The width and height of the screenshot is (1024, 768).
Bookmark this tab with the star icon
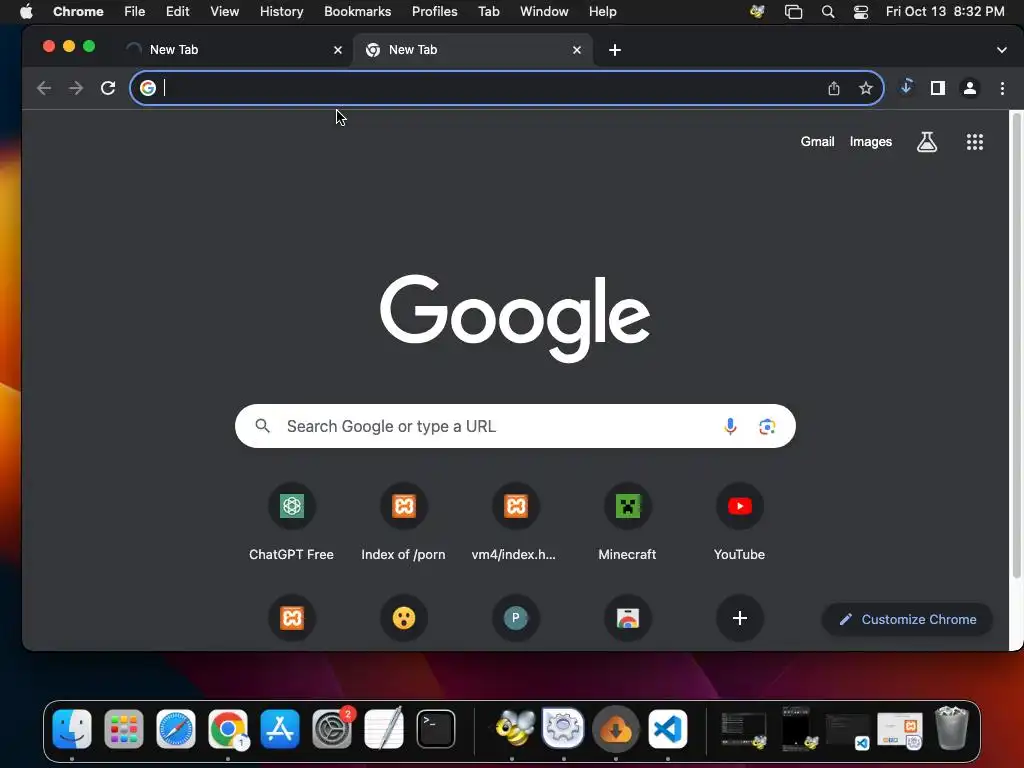(866, 88)
